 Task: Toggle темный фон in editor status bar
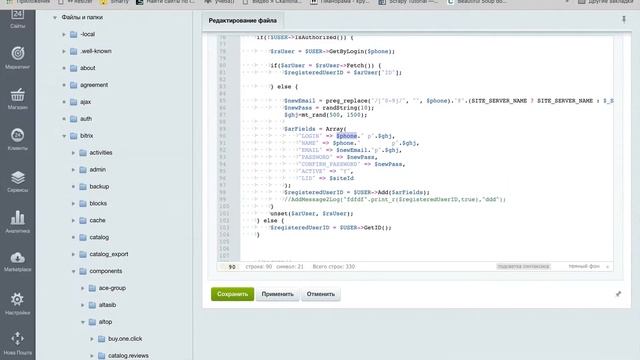pyautogui.click(x=584, y=267)
